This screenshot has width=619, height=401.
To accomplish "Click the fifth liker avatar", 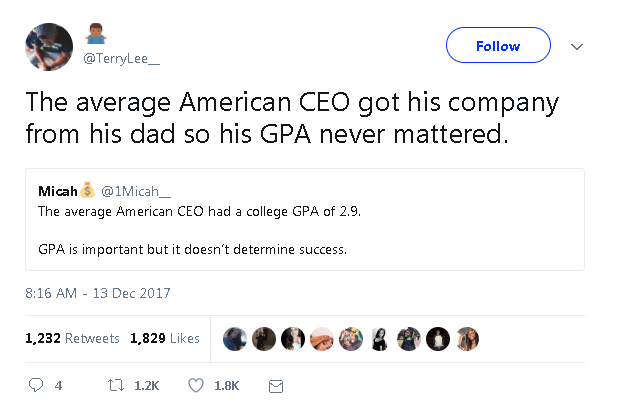I will 351,339.
